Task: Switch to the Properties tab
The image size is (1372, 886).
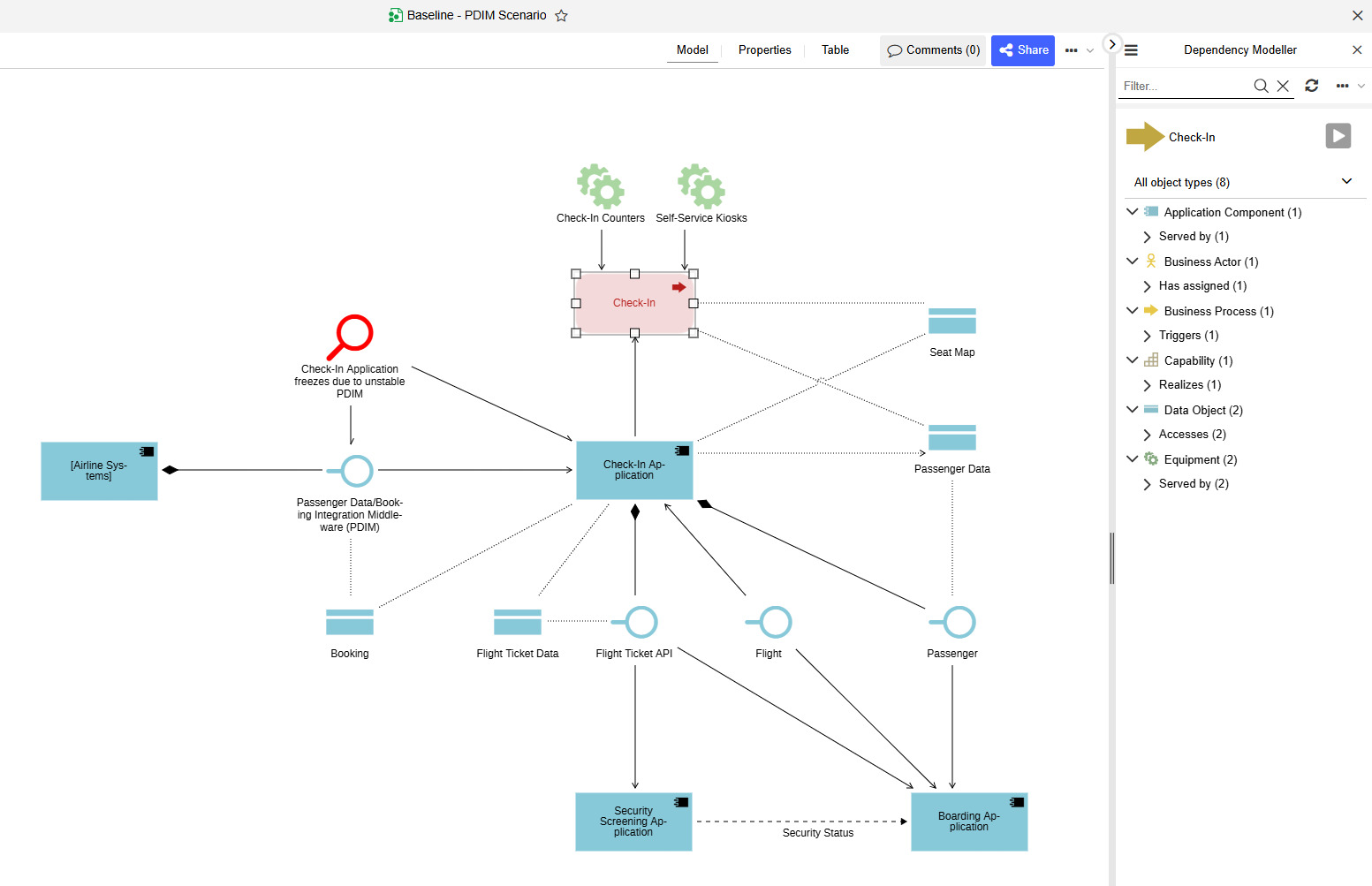Action: click(x=764, y=50)
